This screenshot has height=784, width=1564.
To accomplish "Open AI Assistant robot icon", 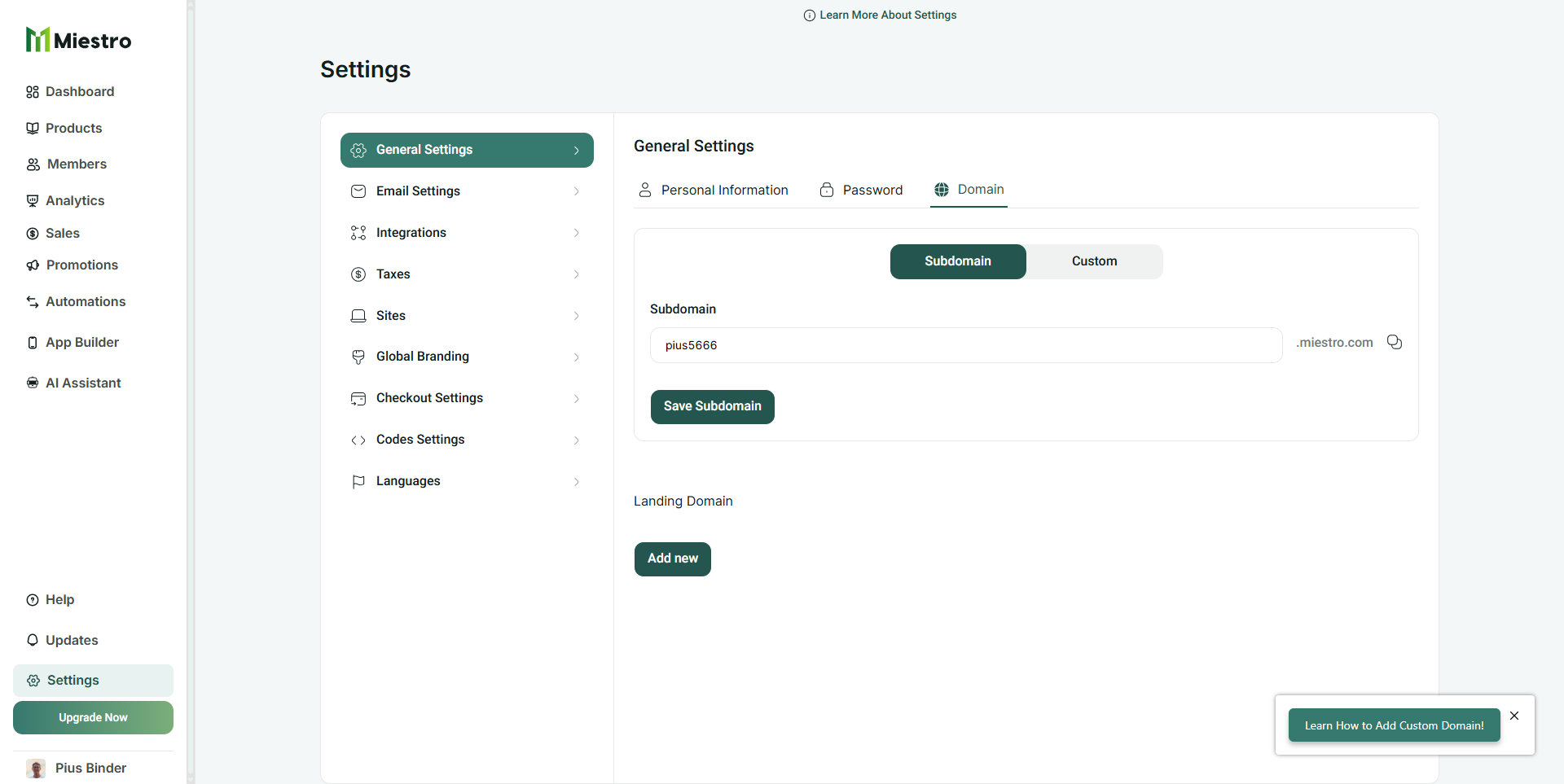I will pyautogui.click(x=33, y=383).
